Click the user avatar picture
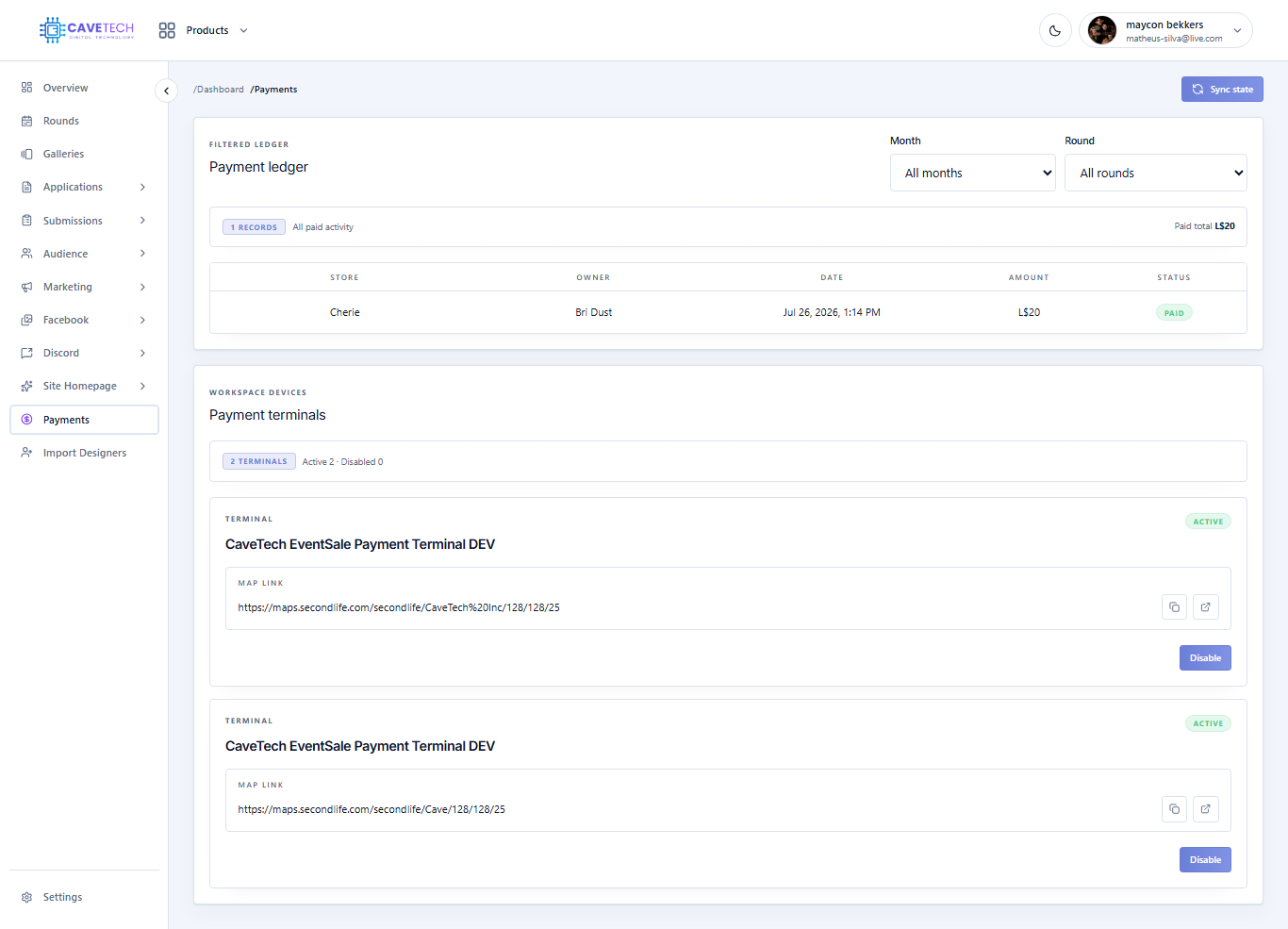 [x=1101, y=30]
